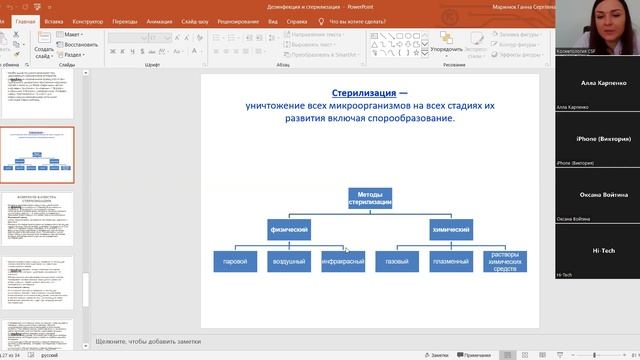The width and height of the screenshot is (640, 360).
Task: Open the Вставка ribbon tab
Action: pyautogui.click(x=53, y=22)
